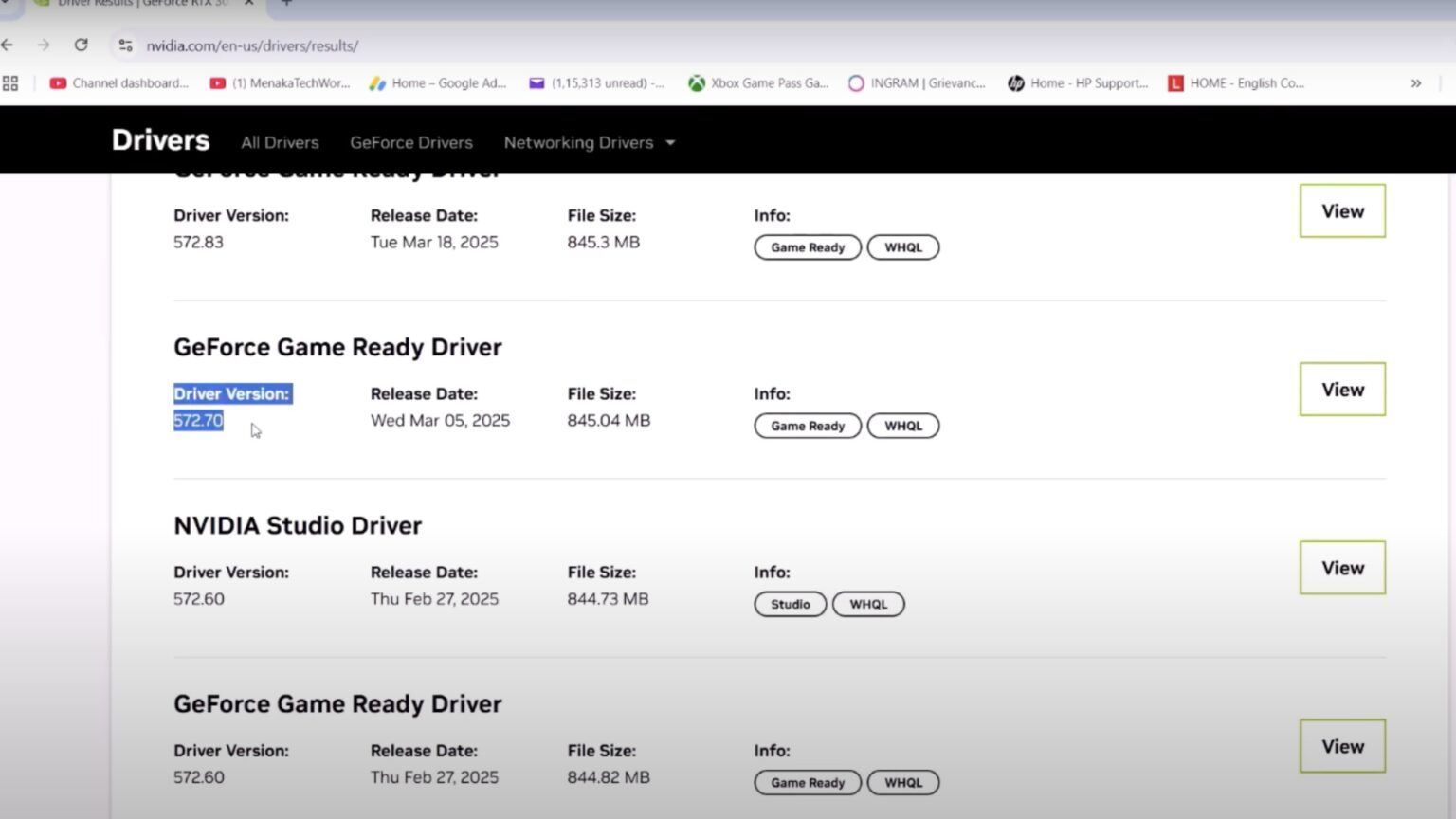Click View for NVIDIA Studio Driver 572.60
Image resolution: width=1456 pixels, height=819 pixels.
1341,568
